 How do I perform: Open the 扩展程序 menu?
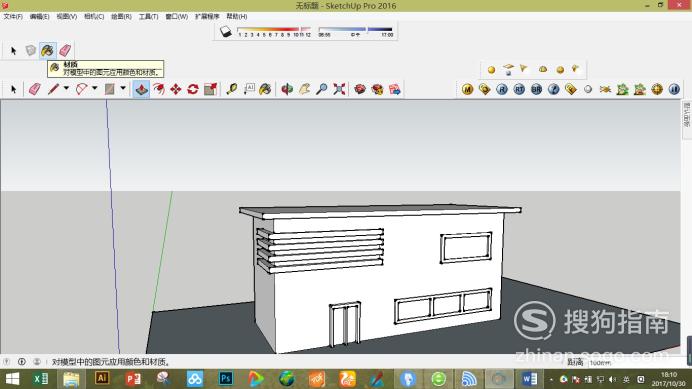(x=207, y=16)
